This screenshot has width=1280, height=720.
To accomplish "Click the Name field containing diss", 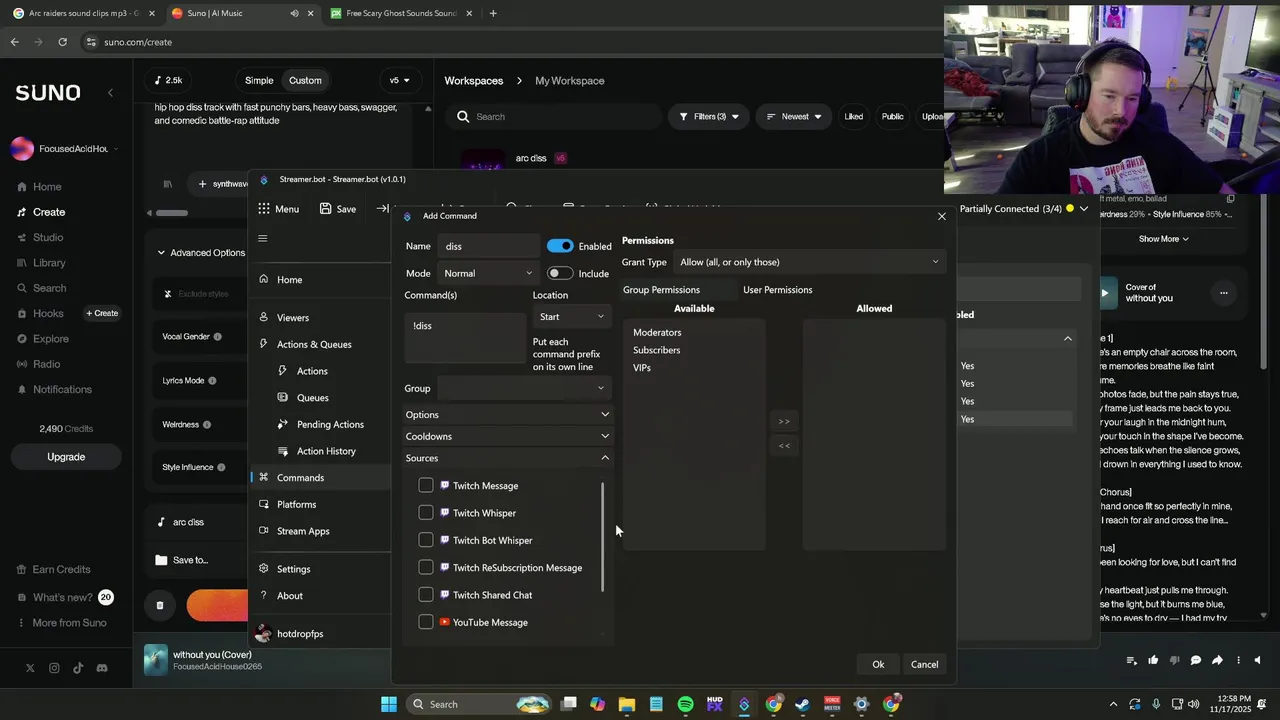I will click(487, 246).
